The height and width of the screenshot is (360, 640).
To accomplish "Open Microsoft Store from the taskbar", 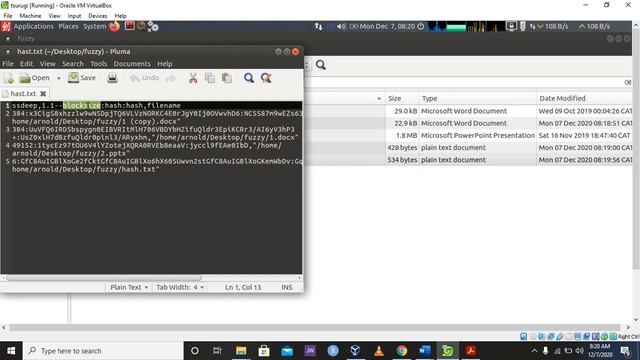I will coord(264,351).
